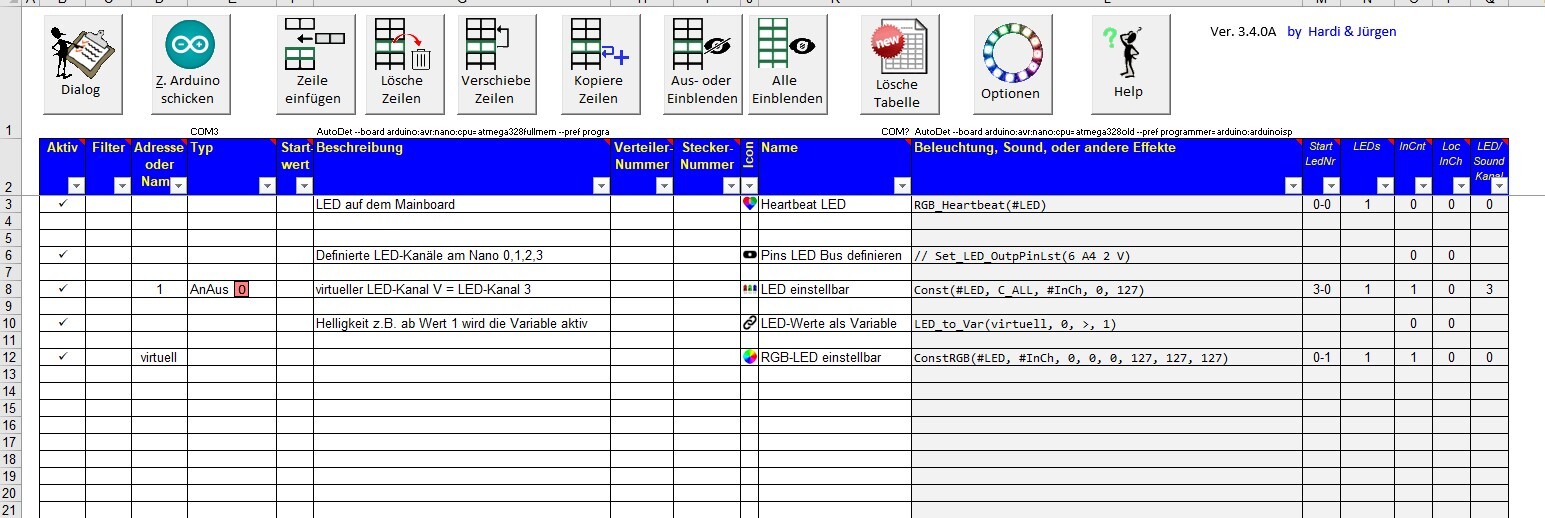
Task: Toggle Aktiv checkmark for Heartbeat LED row
Action: [x=62, y=204]
